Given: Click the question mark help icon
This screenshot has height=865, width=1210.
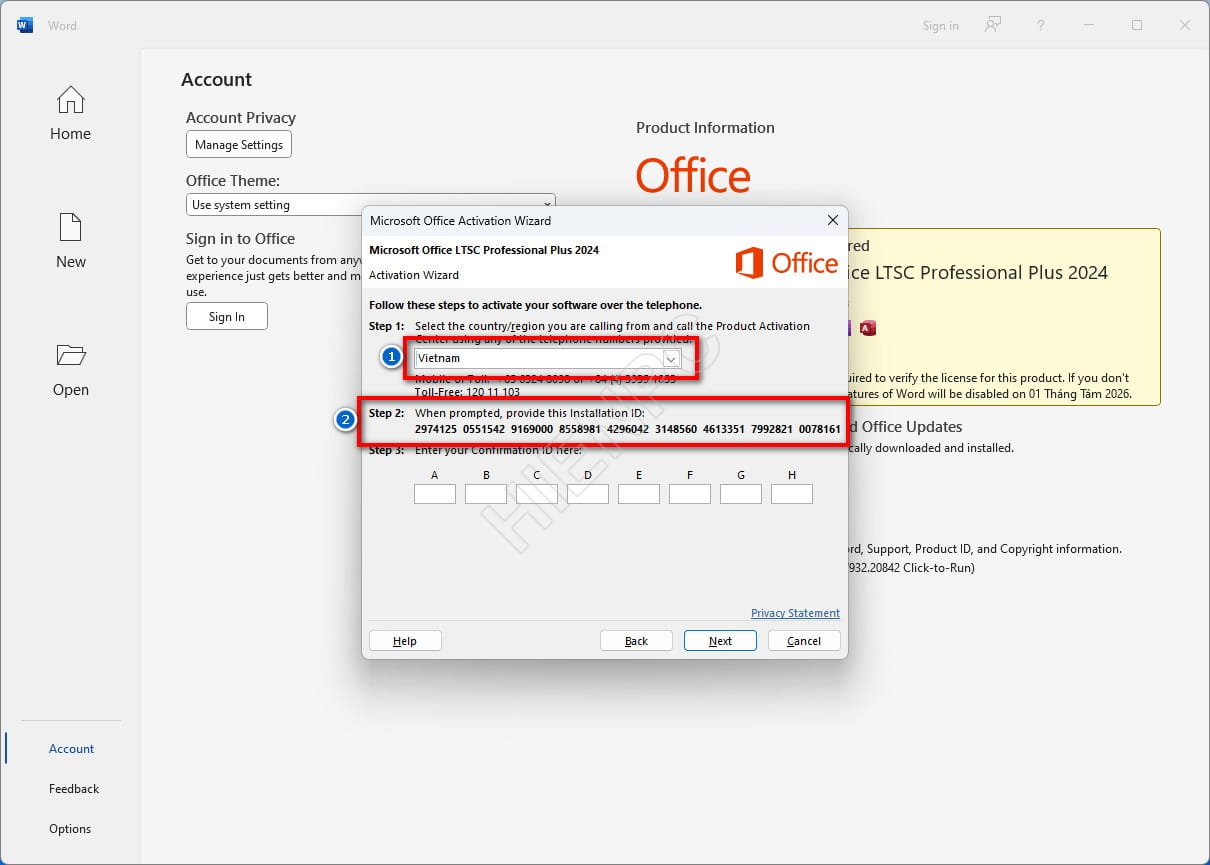Looking at the screenshot, I should 1041,25.
